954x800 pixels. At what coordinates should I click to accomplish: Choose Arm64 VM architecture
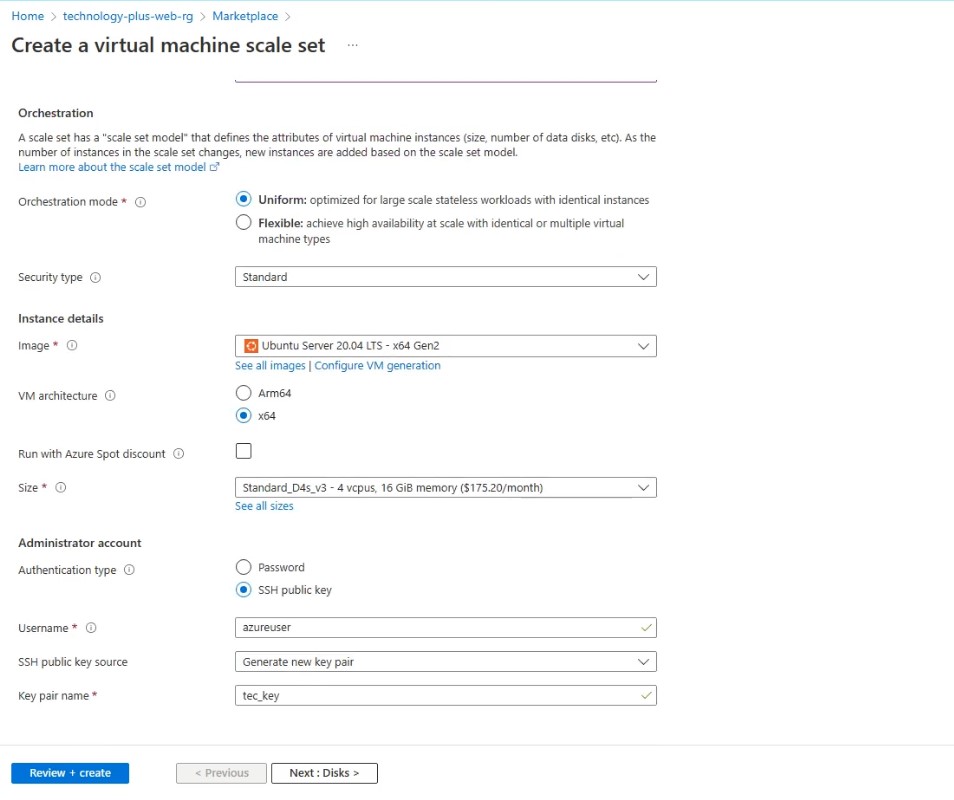pyautogui.click(x=243, y=393)
